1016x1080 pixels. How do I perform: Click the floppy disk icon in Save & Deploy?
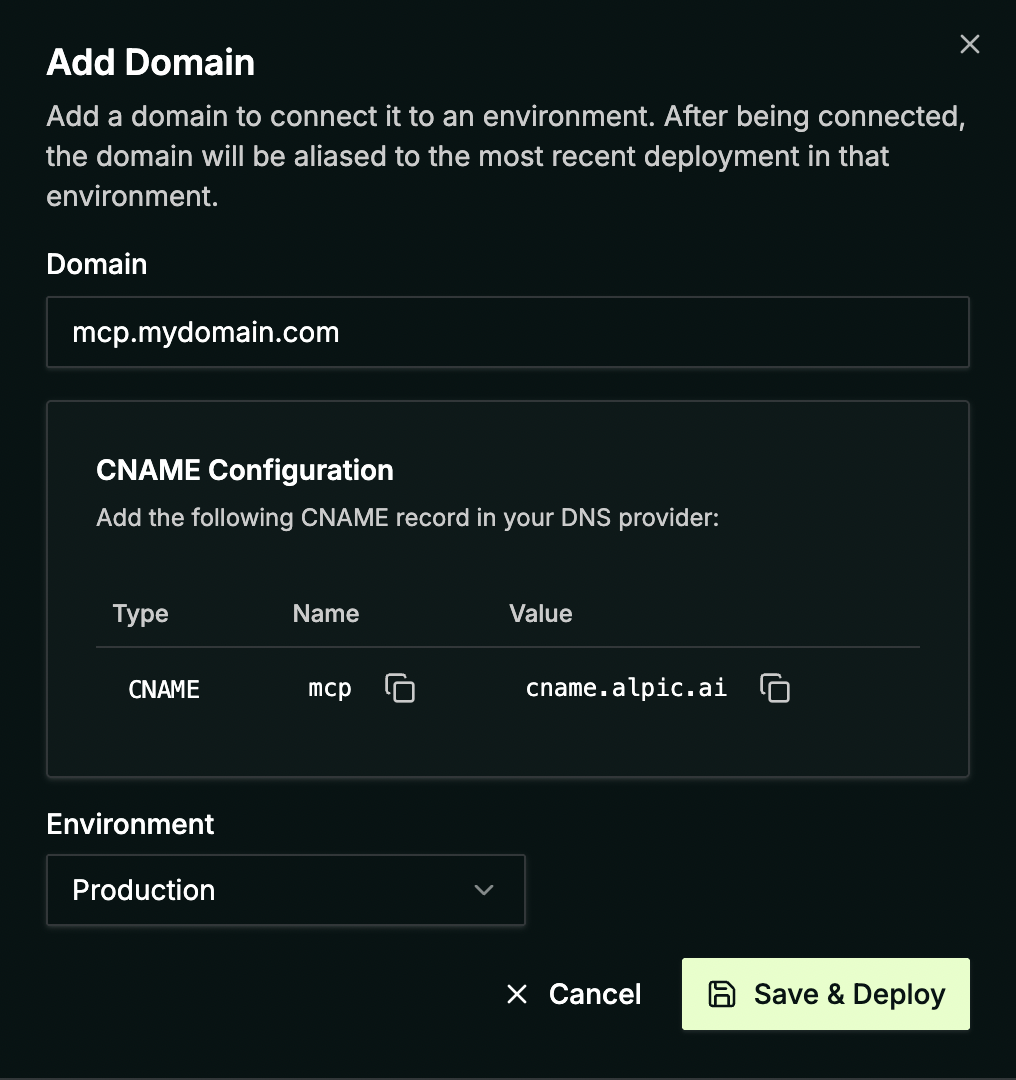point(723,994)
